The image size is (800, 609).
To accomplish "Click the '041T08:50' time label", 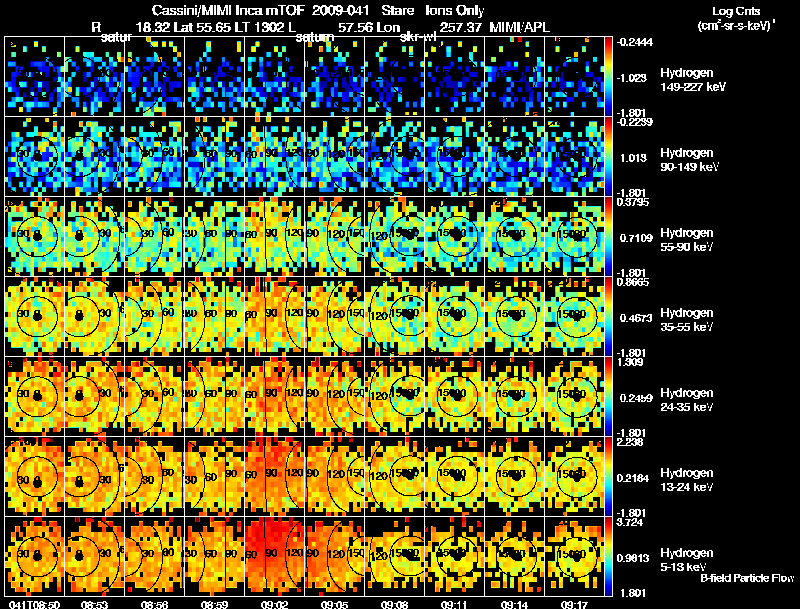I will click(34, 604).
